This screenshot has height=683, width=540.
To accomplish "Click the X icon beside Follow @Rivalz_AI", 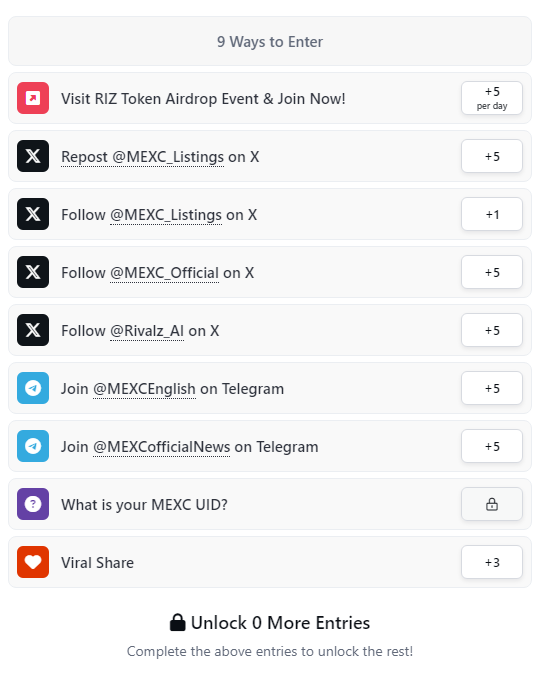I will [x=33, y=330].
